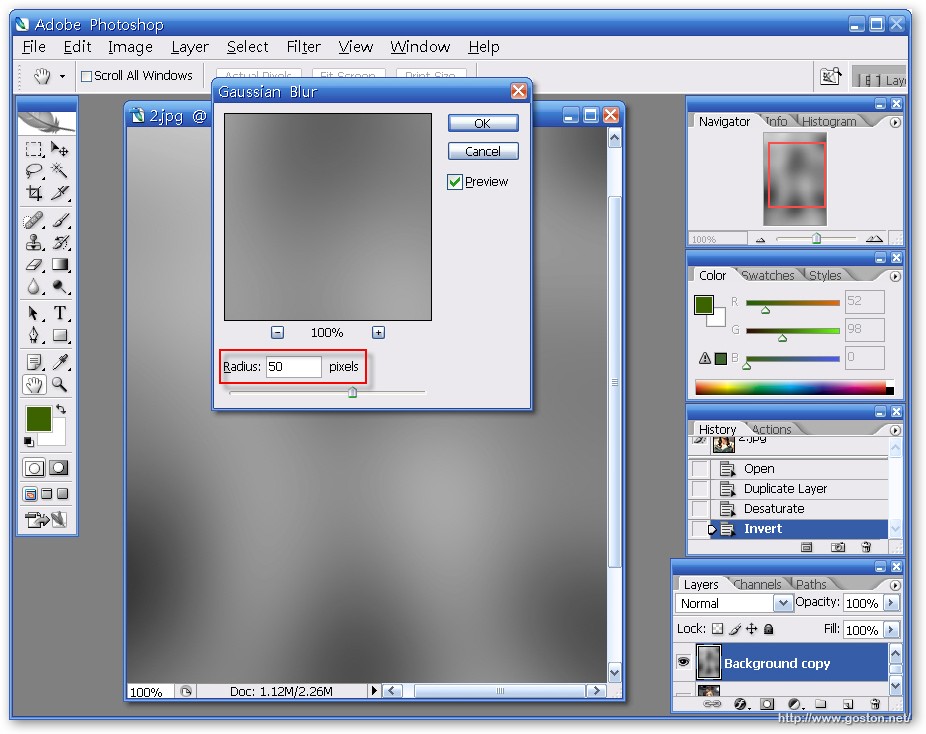The height and width of the screenshot is (734, 926).
Task: Select the Eraser tool
Action: [34, 265]
